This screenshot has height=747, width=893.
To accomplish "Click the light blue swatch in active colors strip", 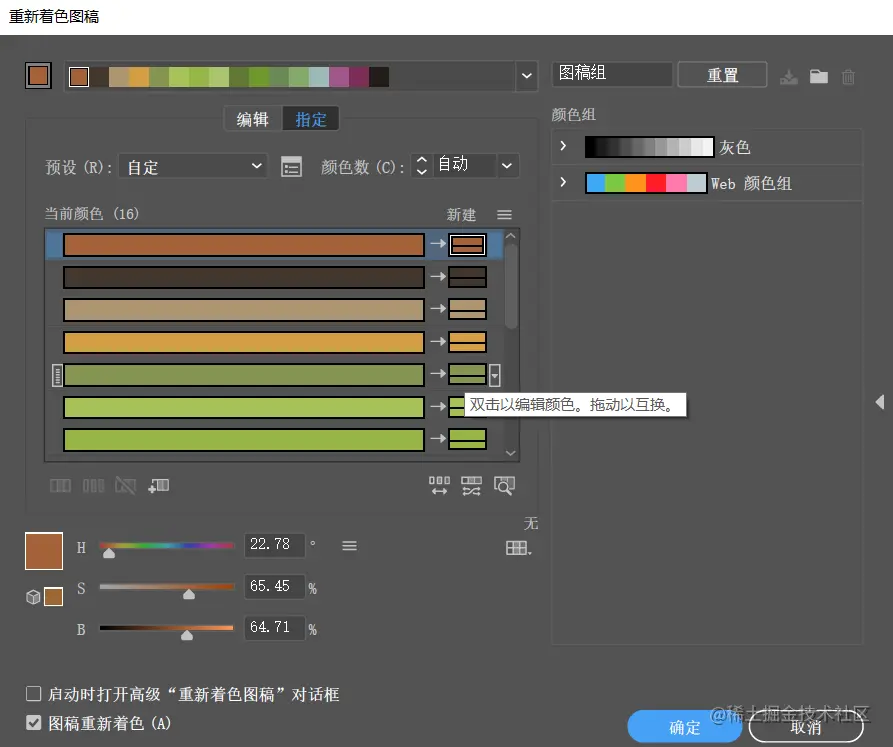I will point(319,77).
